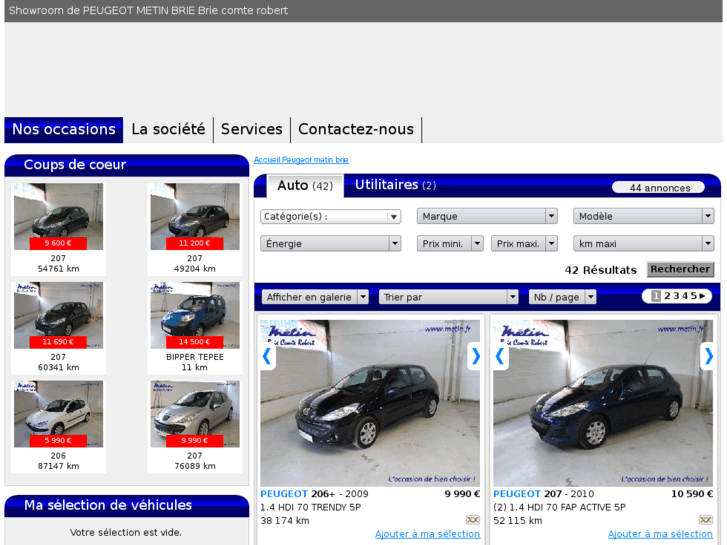The height and width of the screenshot is (545, 727).
Task: Show next photo of the Peugeot 206+
Action: coord(475,356)
